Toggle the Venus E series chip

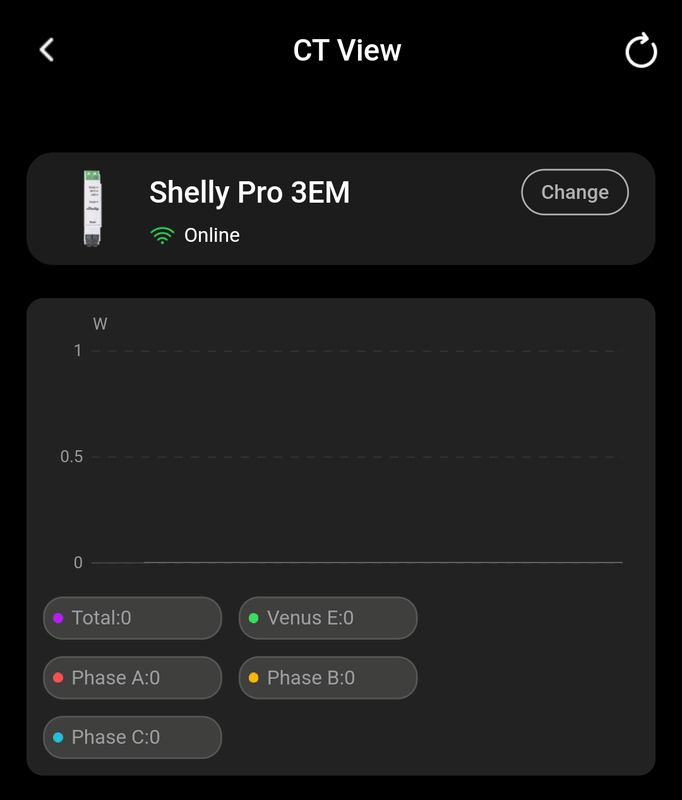tap(327, 618)
